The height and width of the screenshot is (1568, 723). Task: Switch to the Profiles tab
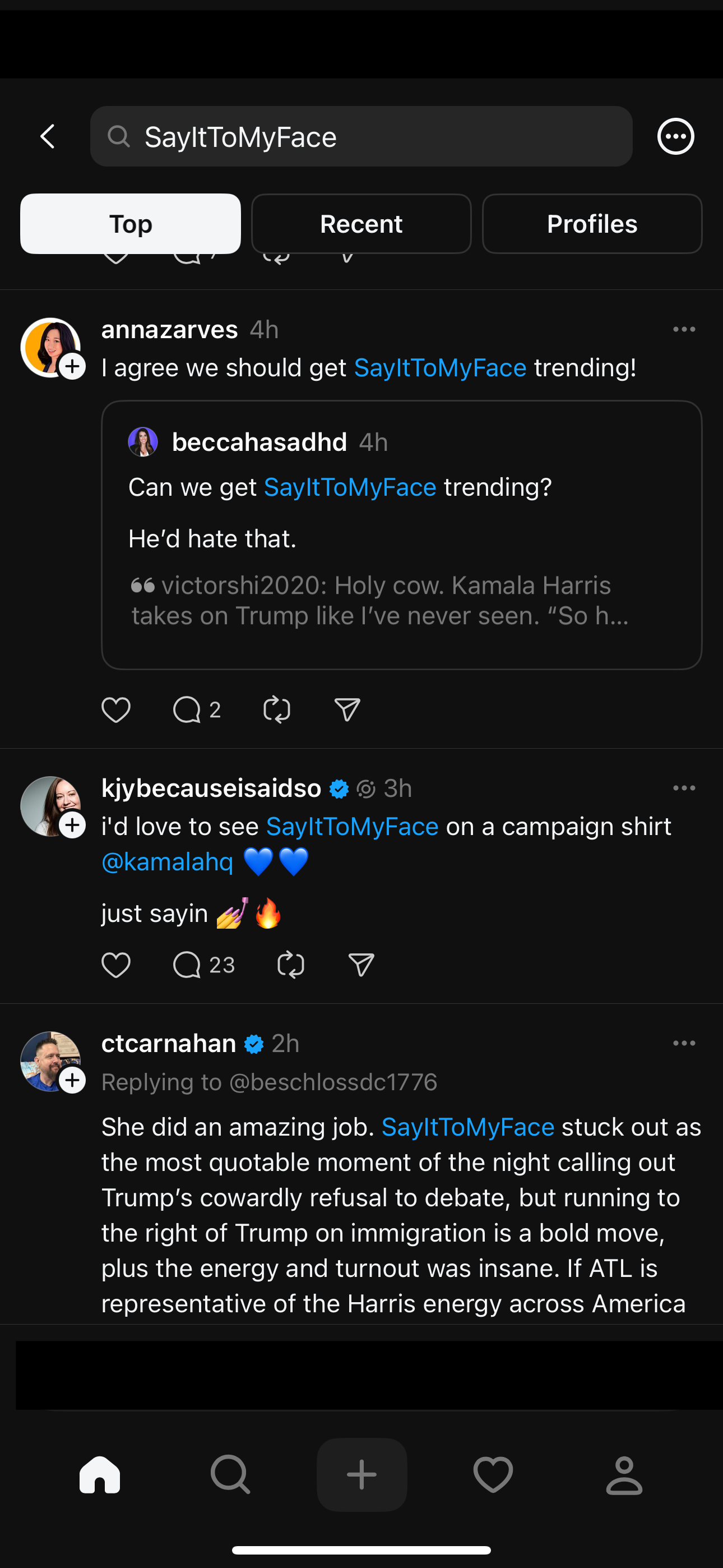[591, 224]
